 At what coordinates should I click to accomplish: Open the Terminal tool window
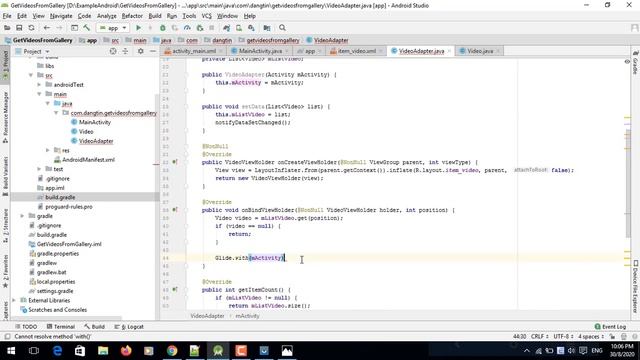pos(61,327)
